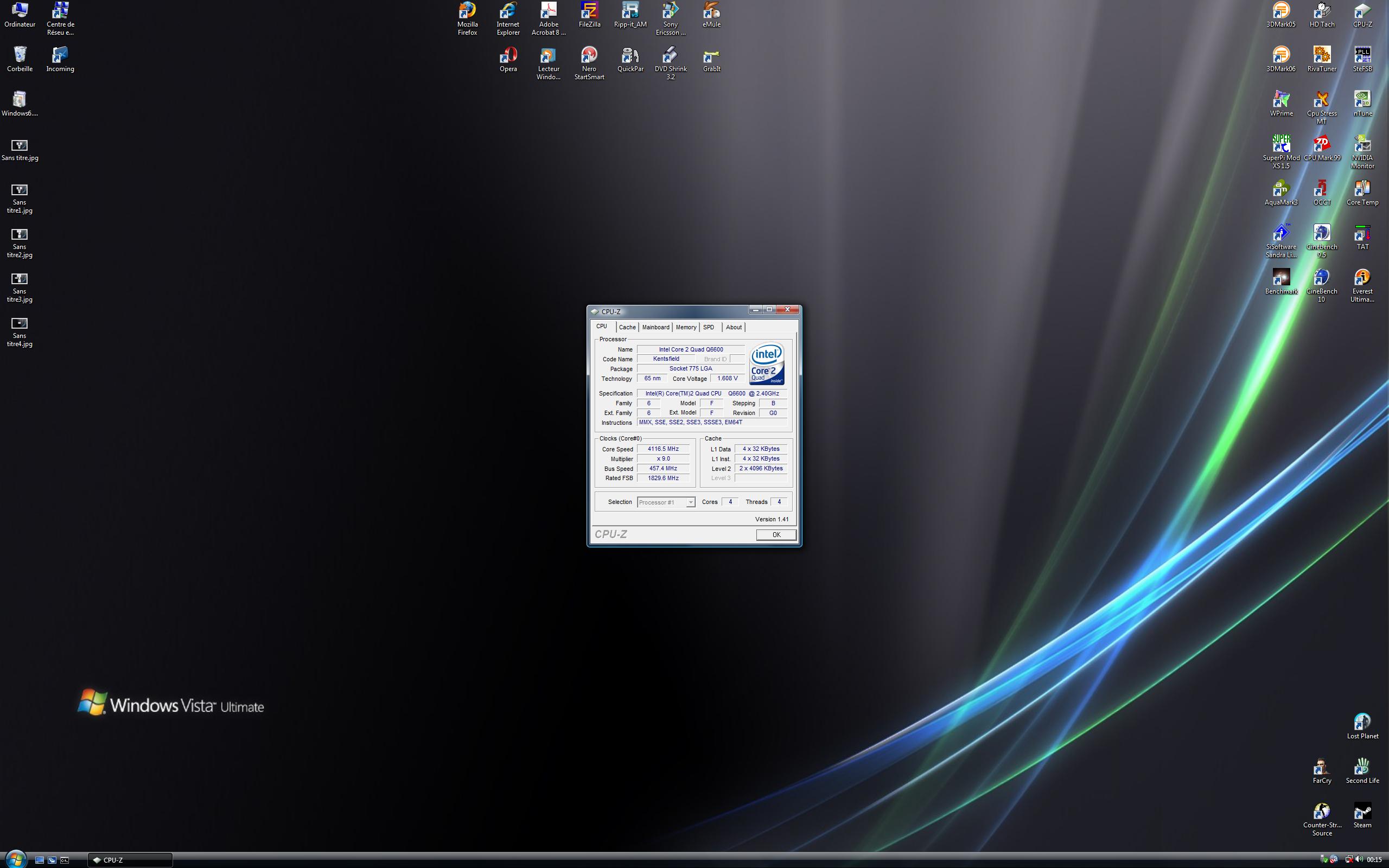This screenshot has width=1389, height=868.
Task: Select the GrabIt shortcut
Action: (712, 59)
